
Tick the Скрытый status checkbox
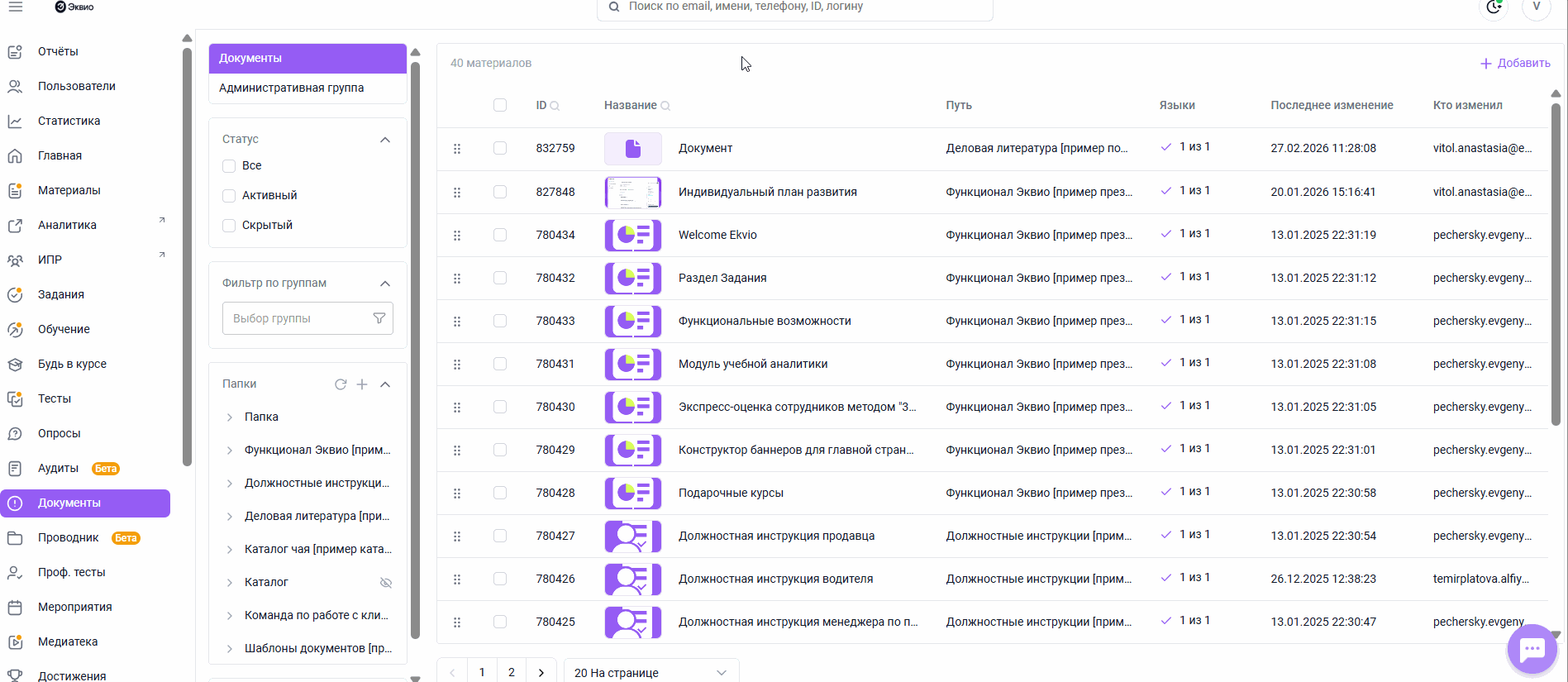coord(230,226)
